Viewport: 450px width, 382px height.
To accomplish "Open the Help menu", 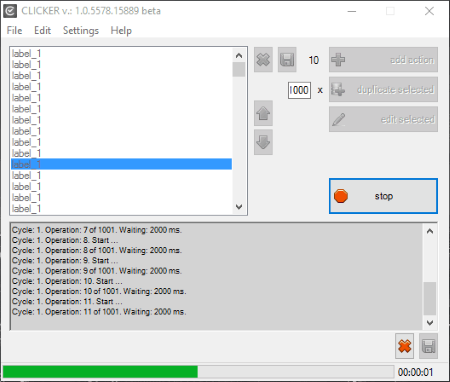I will coord(121,31).
